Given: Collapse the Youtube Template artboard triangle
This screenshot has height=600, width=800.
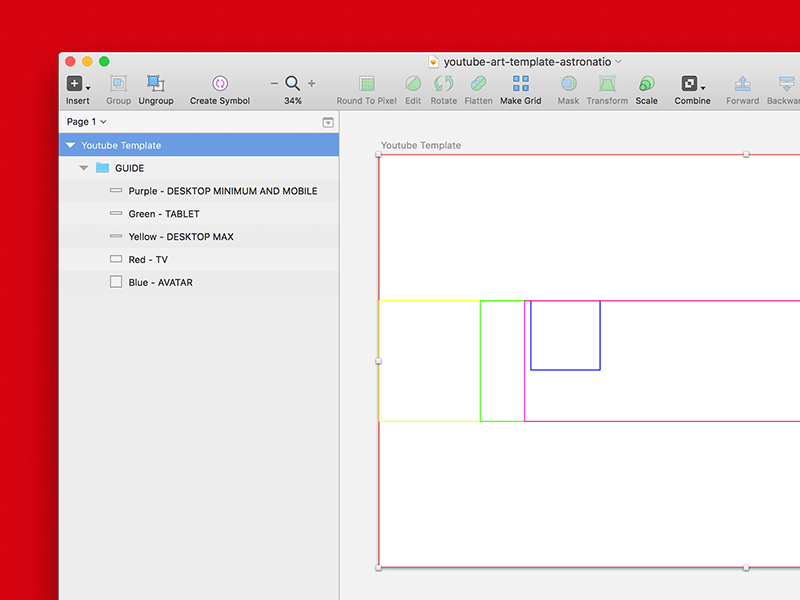Looking at the screenshot, I should tap(70, 145).
